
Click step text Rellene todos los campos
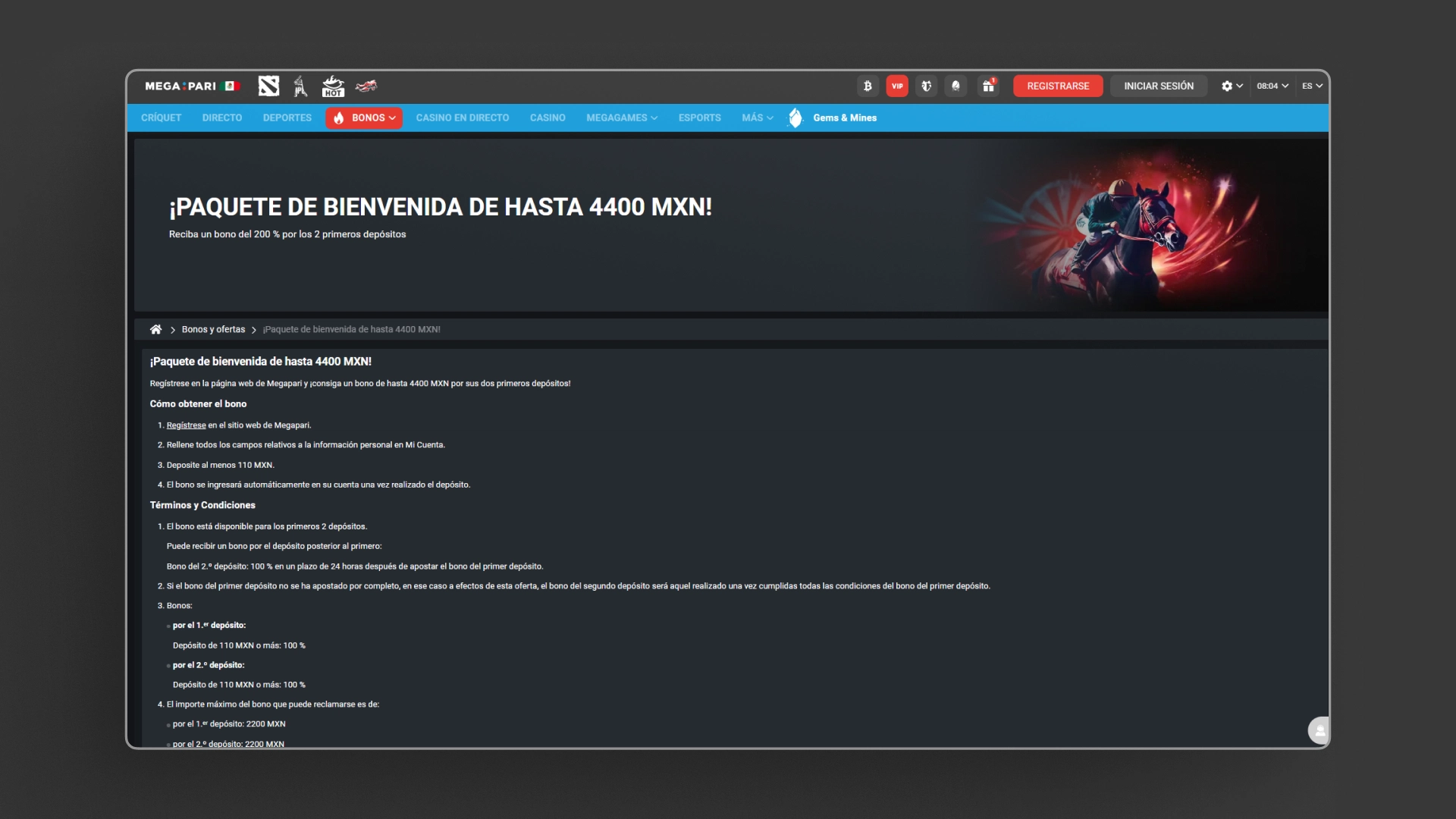[306, 445]
